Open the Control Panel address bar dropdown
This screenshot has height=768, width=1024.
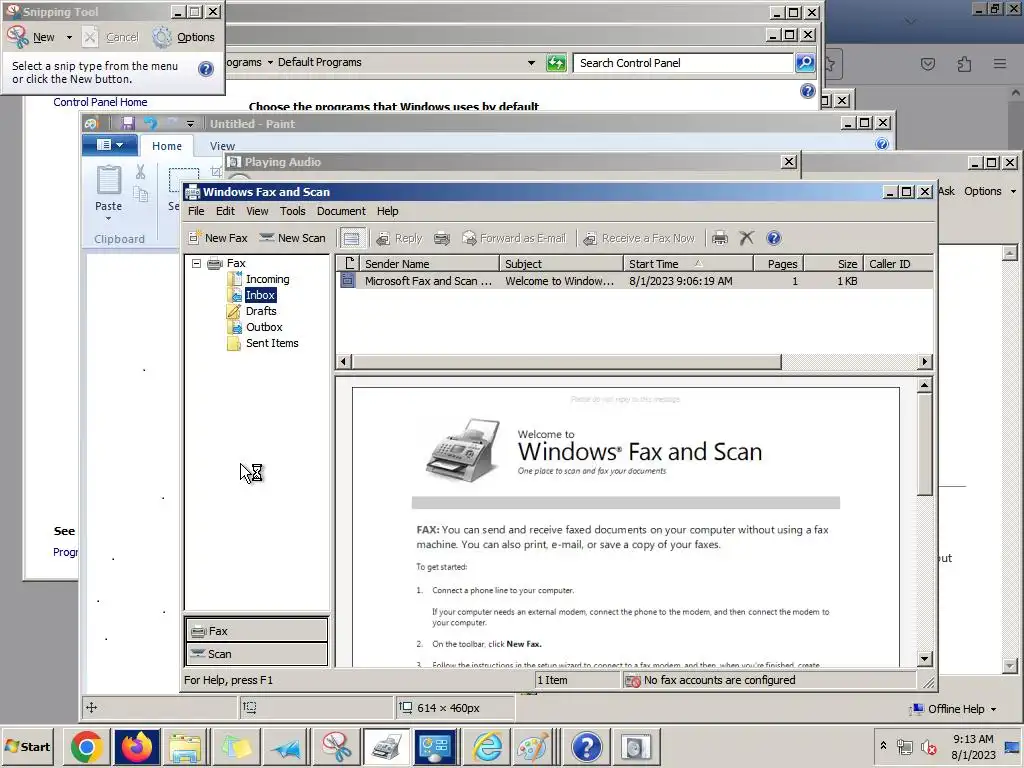(x=531, y=63)
